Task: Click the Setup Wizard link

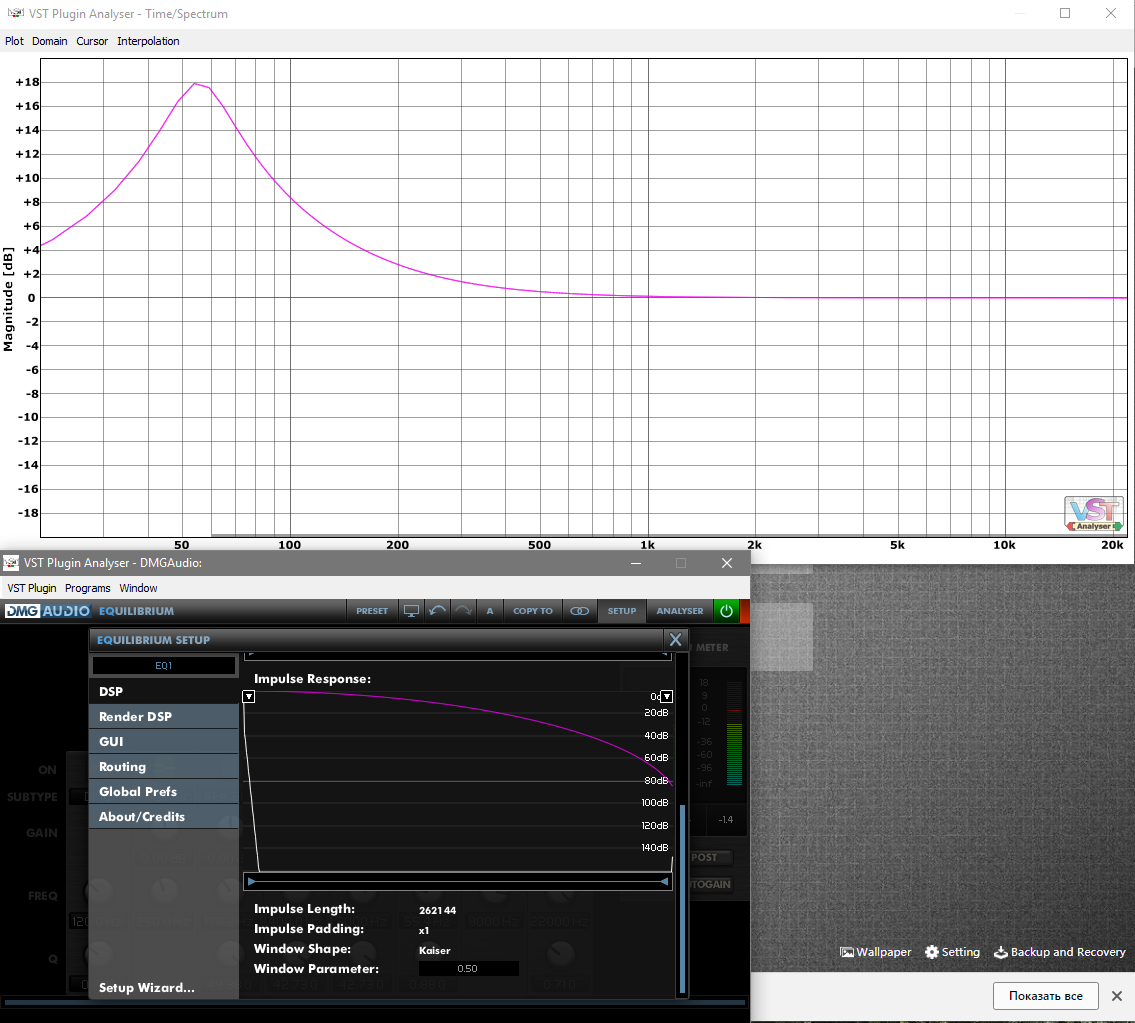Action: tap(147, 988)
